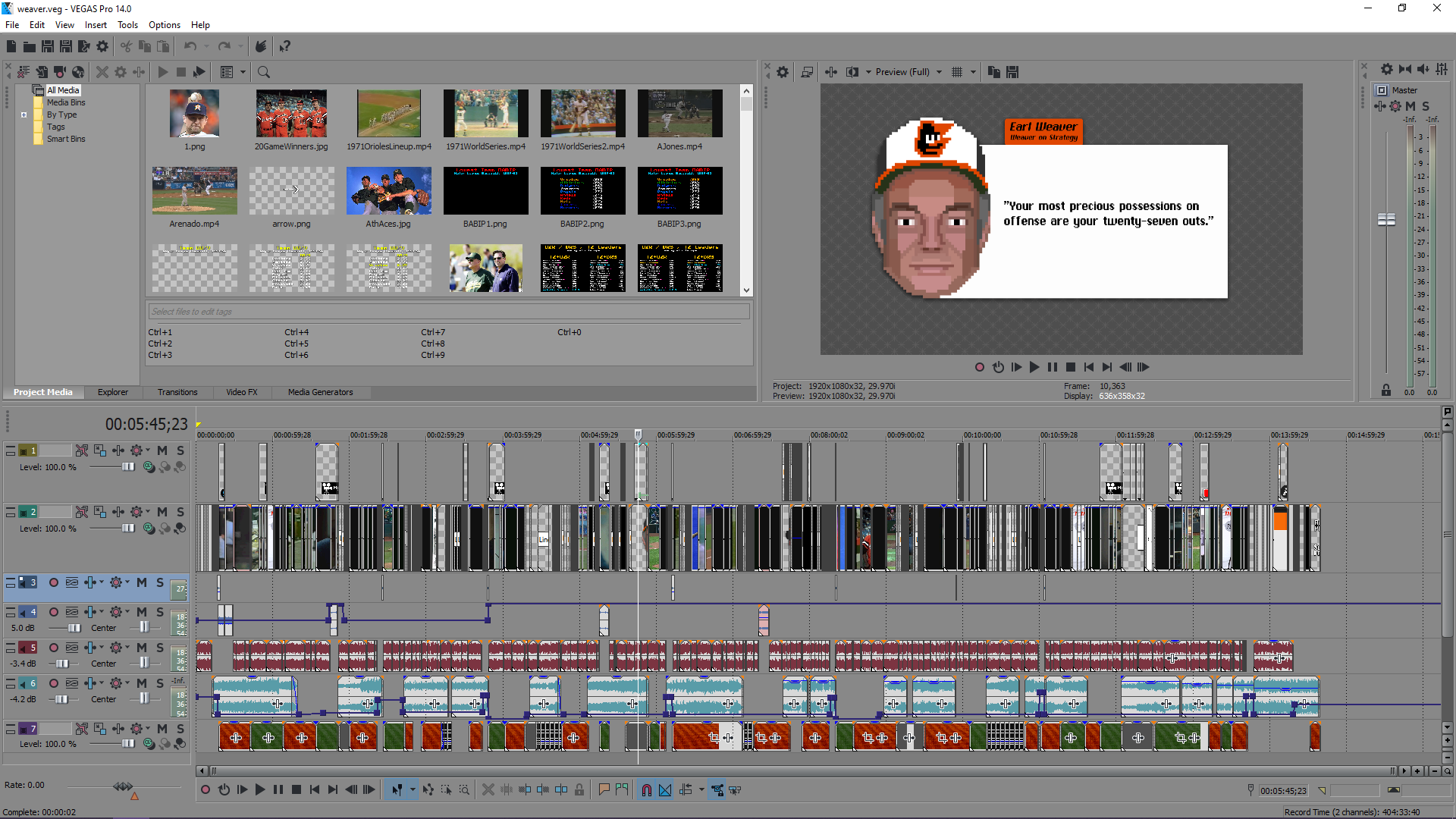Pause playback in the timeline transport
This screenshot has width=1456, height=819.
[278, 790]
